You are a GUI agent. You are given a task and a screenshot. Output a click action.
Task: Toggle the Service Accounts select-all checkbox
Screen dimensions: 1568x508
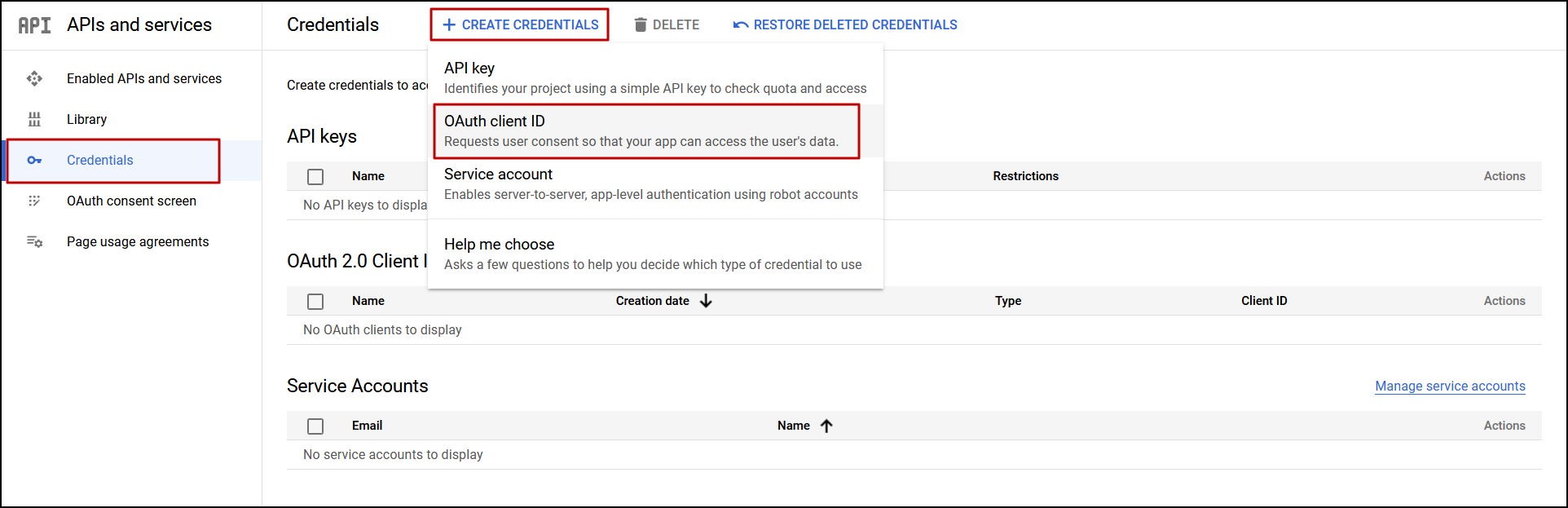(x=315, y=426)
